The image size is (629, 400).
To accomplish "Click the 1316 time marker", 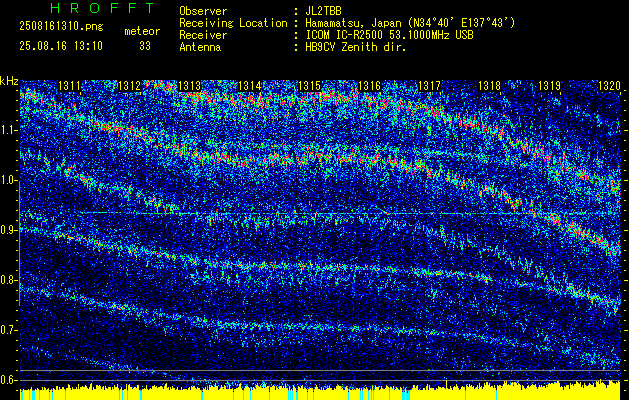I will 369,85.
